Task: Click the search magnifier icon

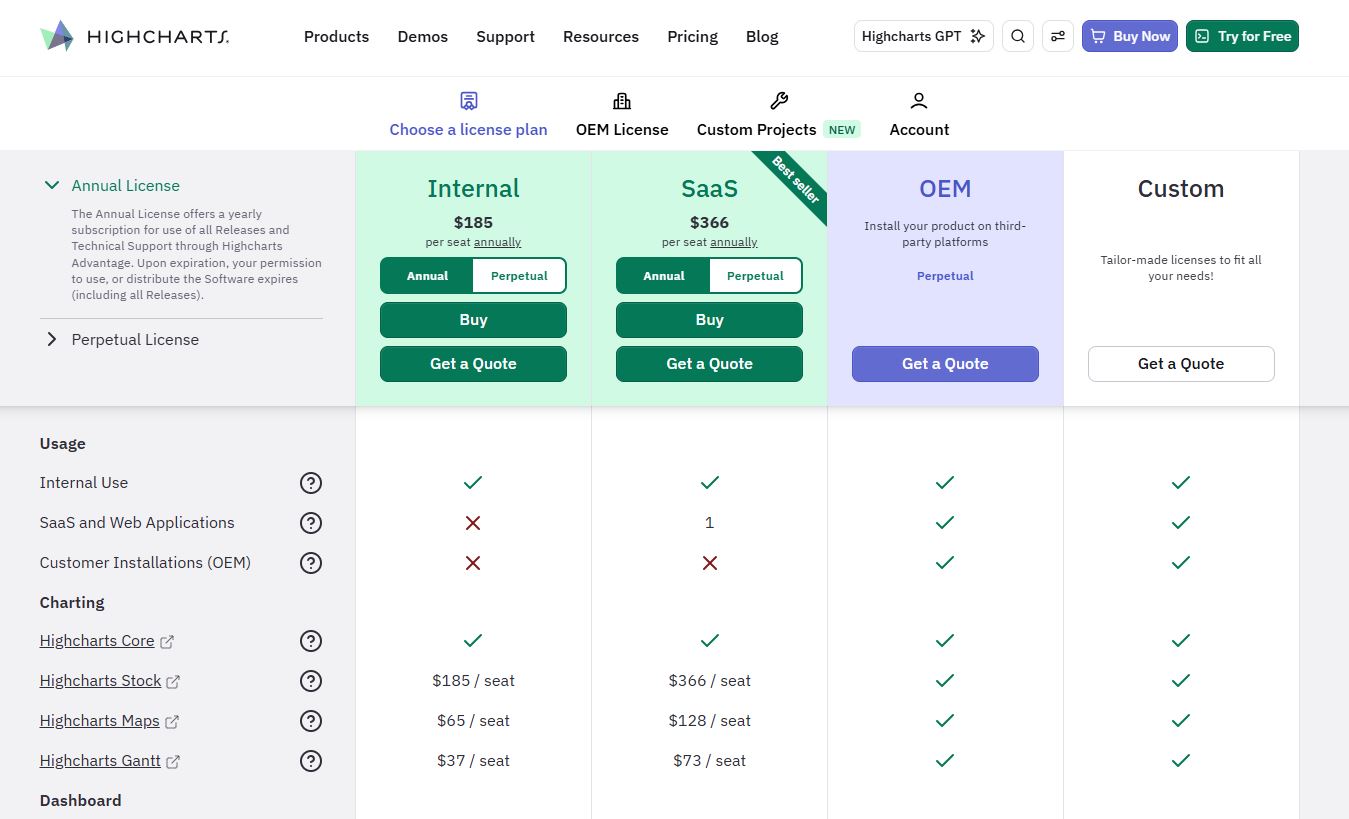Action: [x=1017, y=35]
